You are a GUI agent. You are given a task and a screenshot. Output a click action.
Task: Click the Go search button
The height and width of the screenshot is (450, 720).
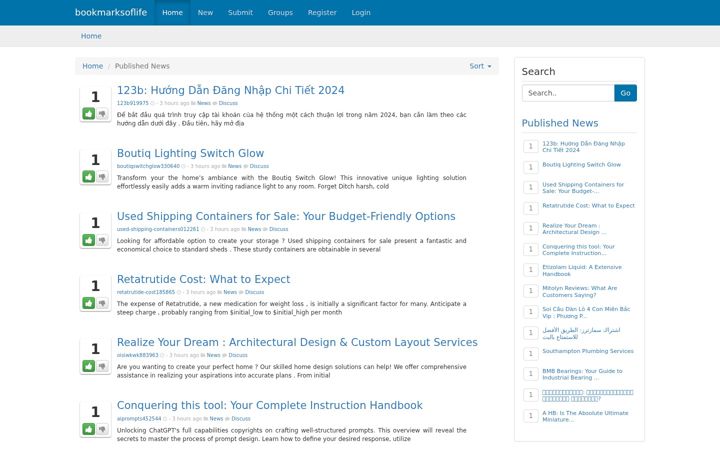click(x=625, y=93)
